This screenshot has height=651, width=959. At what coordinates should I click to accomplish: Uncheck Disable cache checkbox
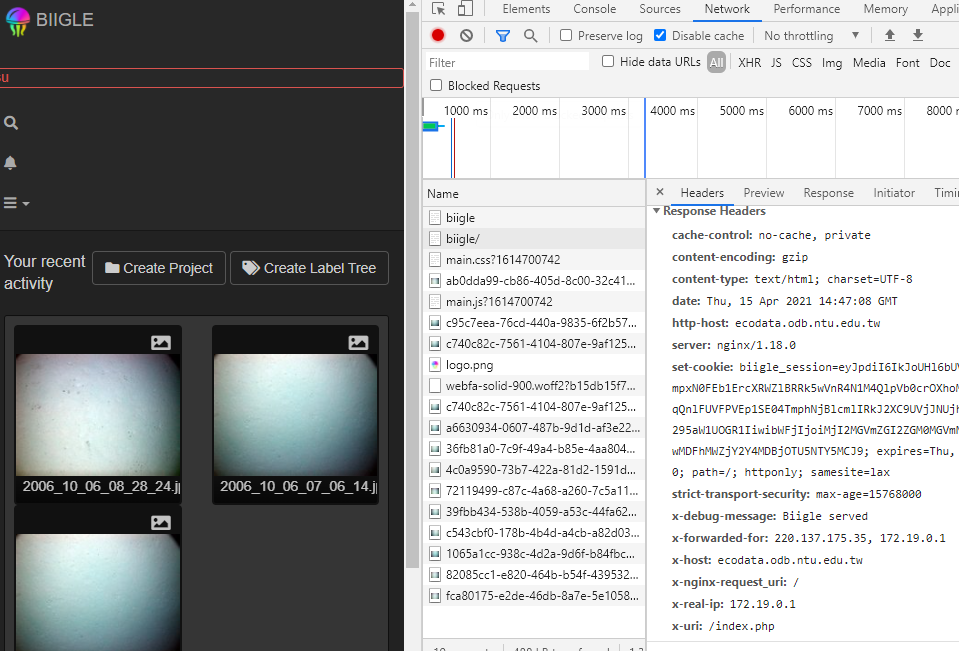coord(660,35)
